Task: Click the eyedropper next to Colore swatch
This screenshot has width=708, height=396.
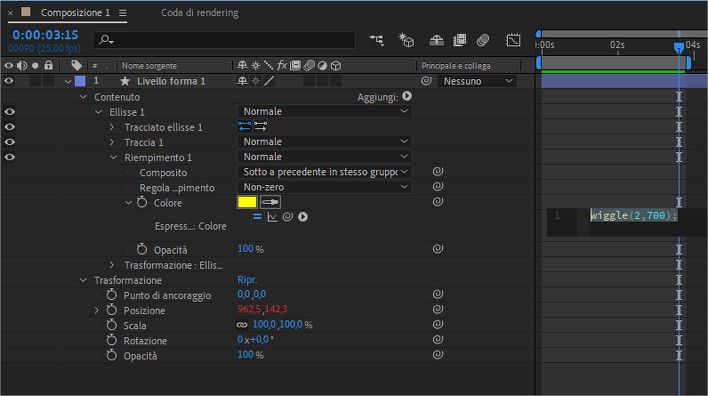Action: (270, 202)
